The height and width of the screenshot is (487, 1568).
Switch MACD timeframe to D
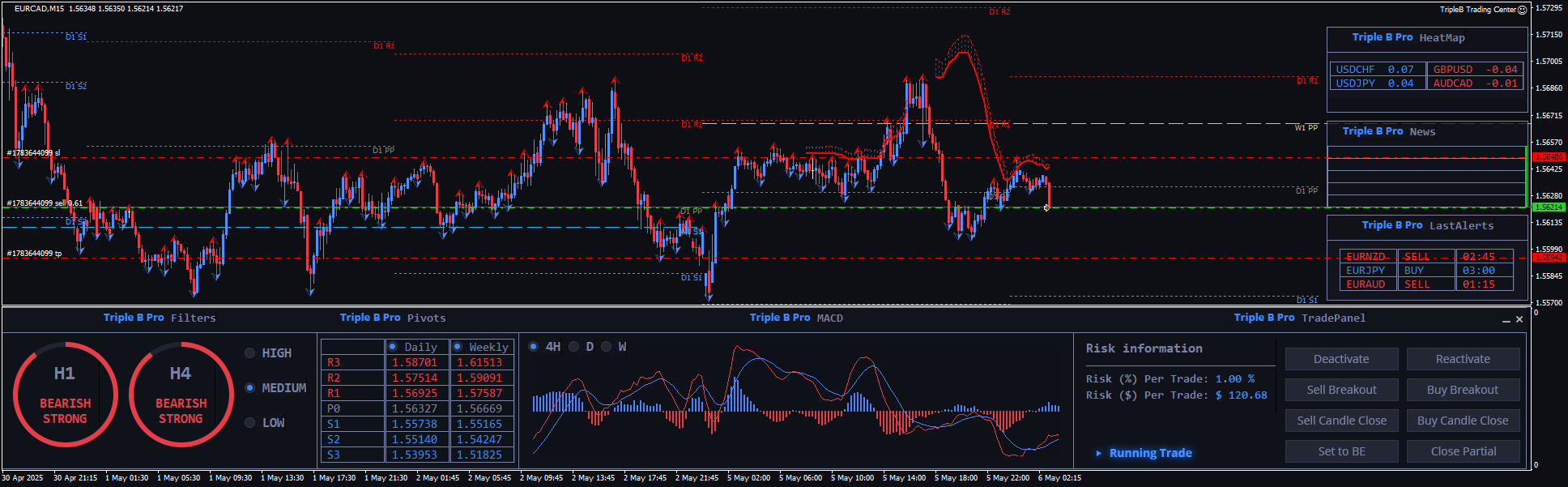[x=574, y=347]
